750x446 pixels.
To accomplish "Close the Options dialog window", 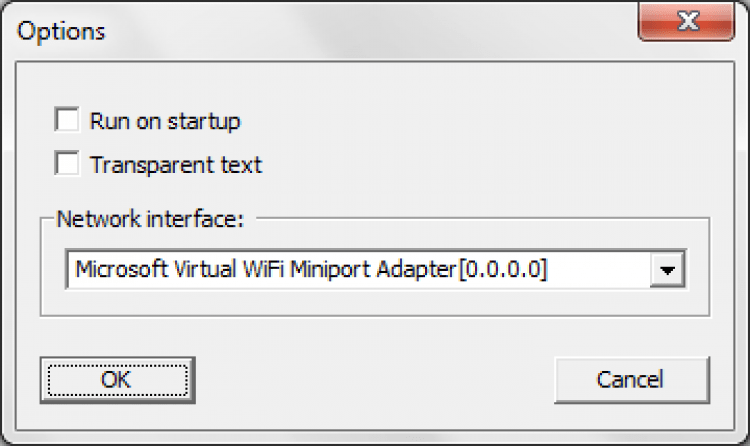I will 686,21.
